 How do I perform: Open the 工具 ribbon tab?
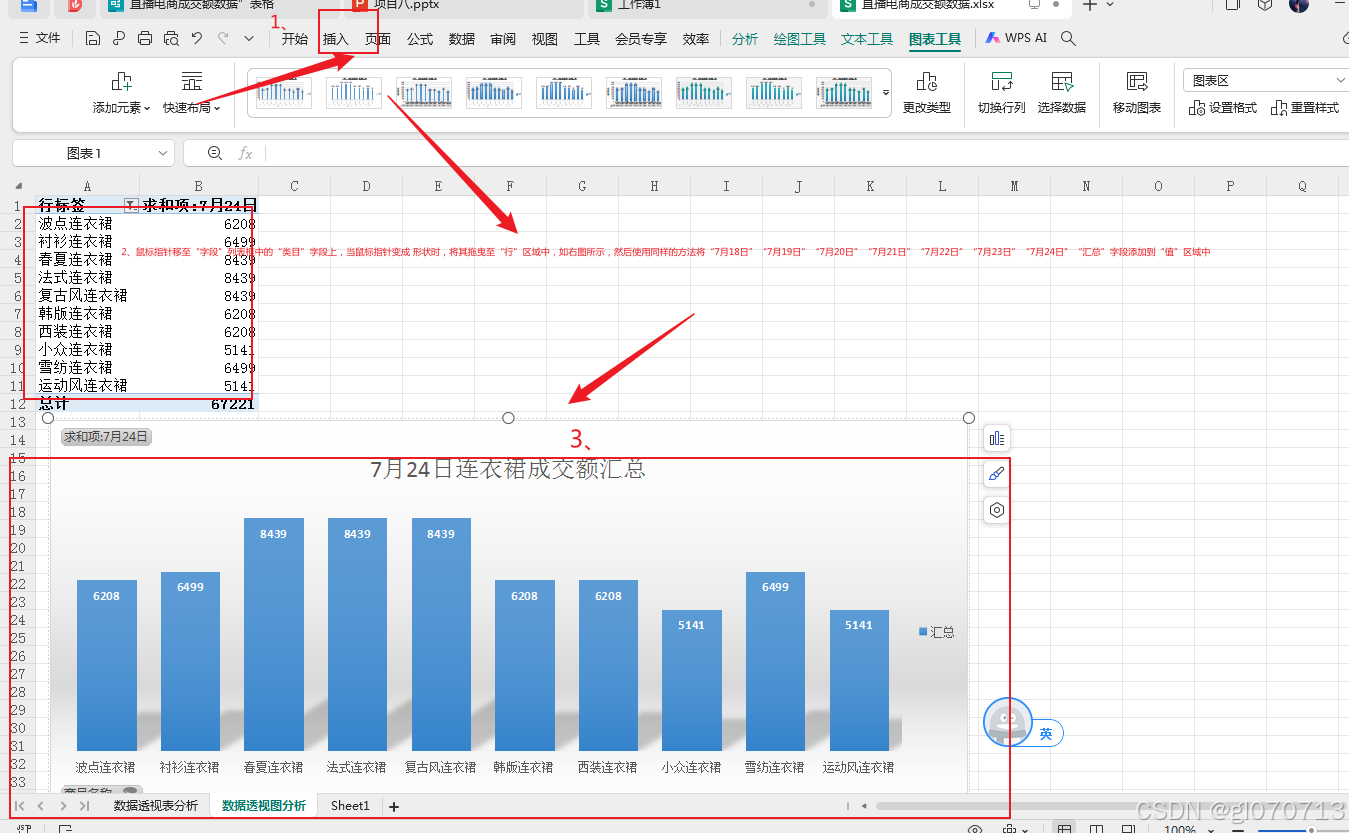587,39
